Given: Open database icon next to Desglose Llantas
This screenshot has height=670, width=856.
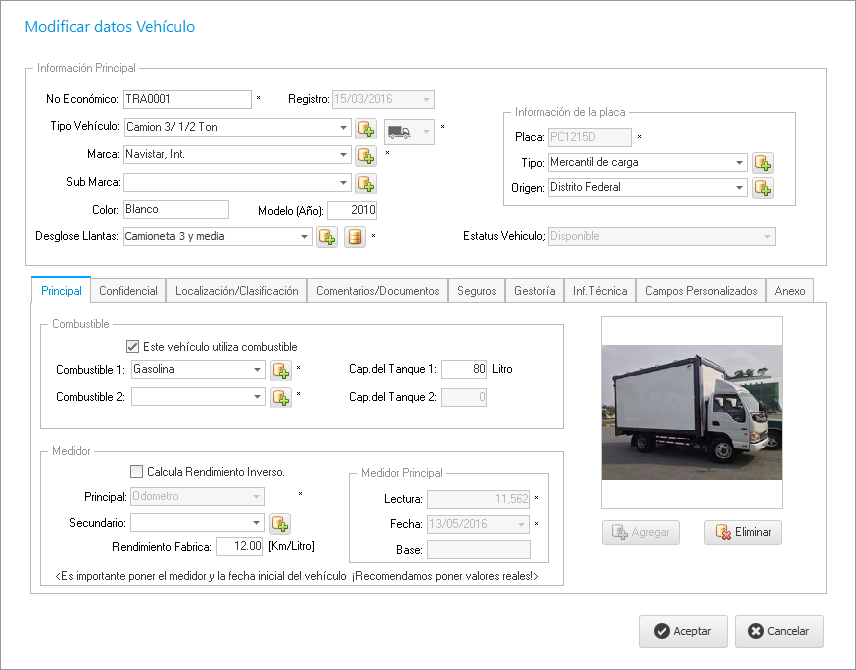Looking at the screenshot, I should pyautogui.click(x=354, y=237).
